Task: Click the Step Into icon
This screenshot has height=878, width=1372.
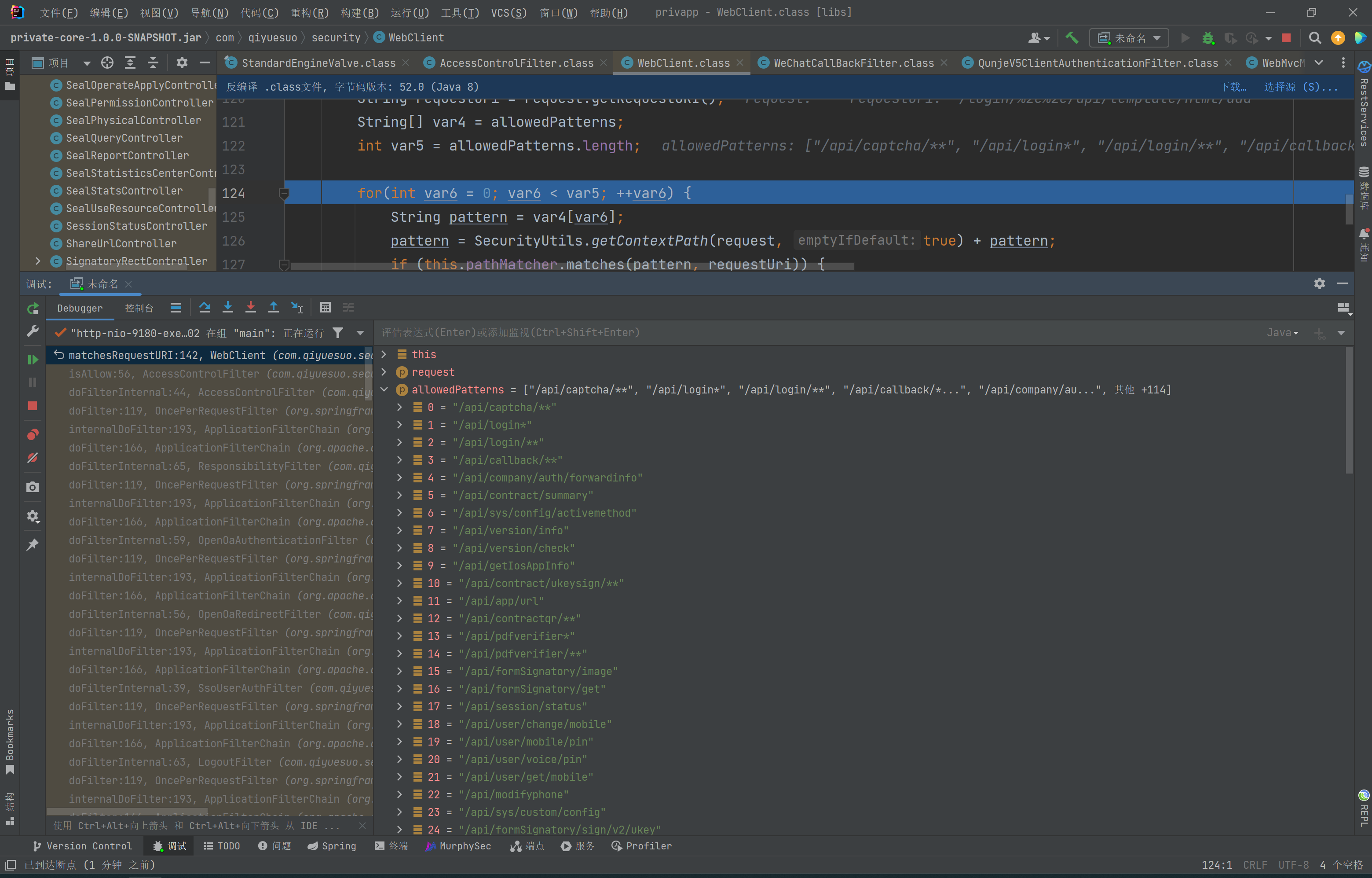Action: [227, 308]
